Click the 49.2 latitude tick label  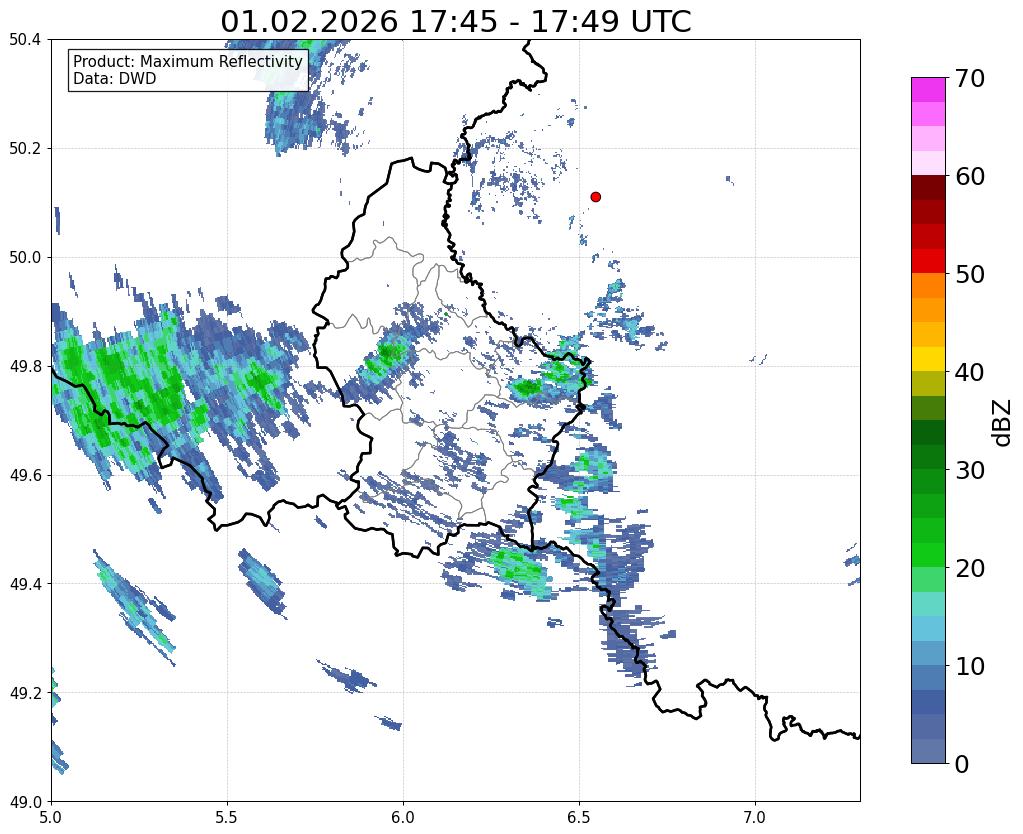pyautogui.click(x=25, y=692)
